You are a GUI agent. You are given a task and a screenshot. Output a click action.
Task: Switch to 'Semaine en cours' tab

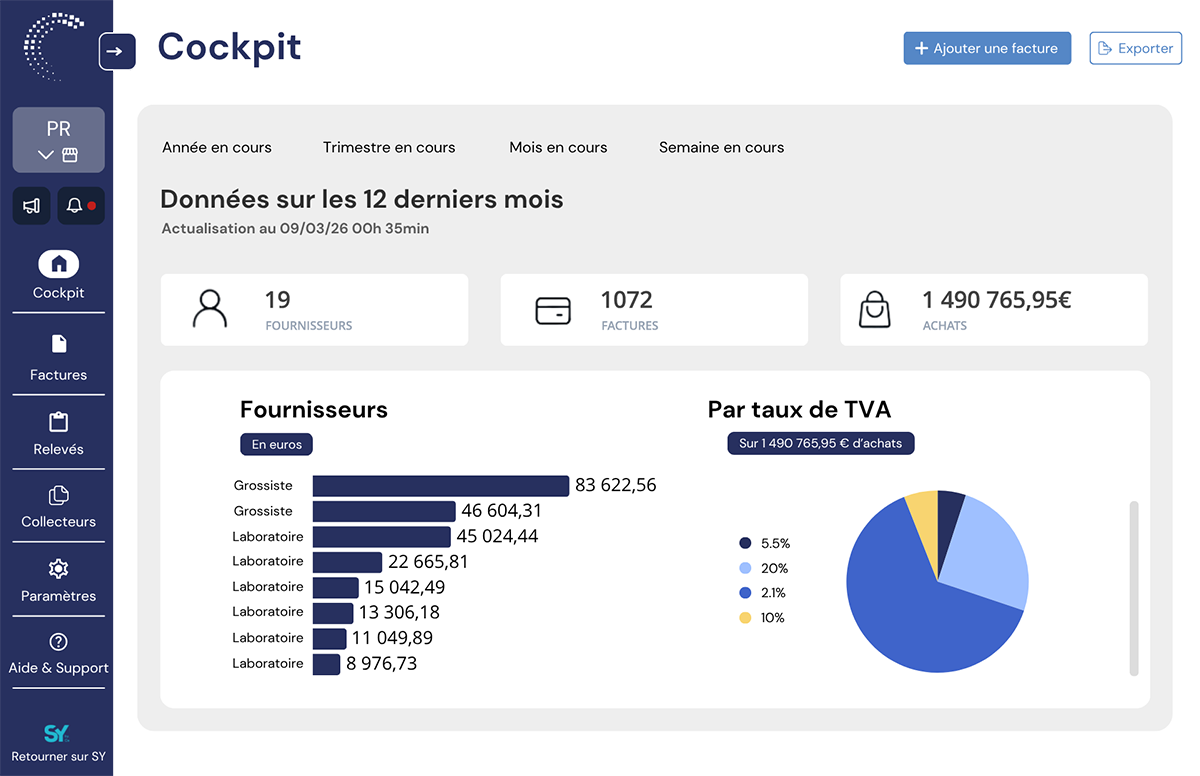[x=721, y=147]
